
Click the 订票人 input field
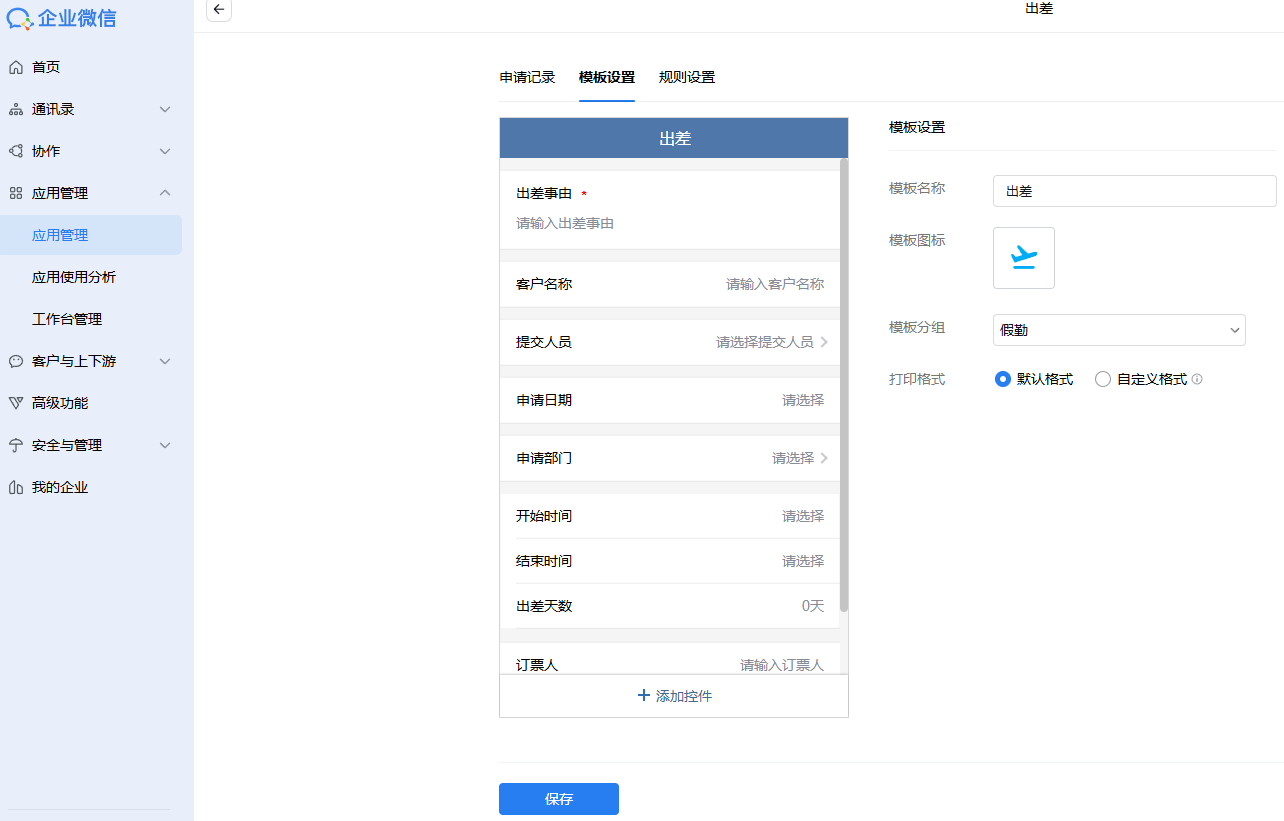tap(782, 665)
